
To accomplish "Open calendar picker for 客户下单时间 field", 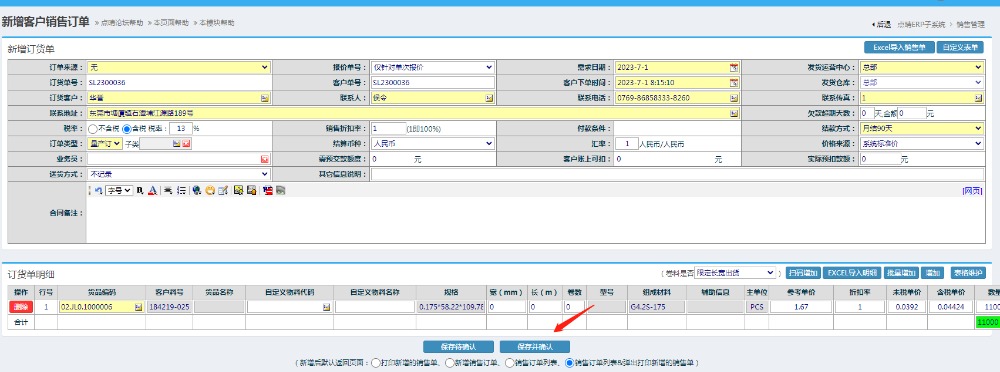I will click(733, 82).
